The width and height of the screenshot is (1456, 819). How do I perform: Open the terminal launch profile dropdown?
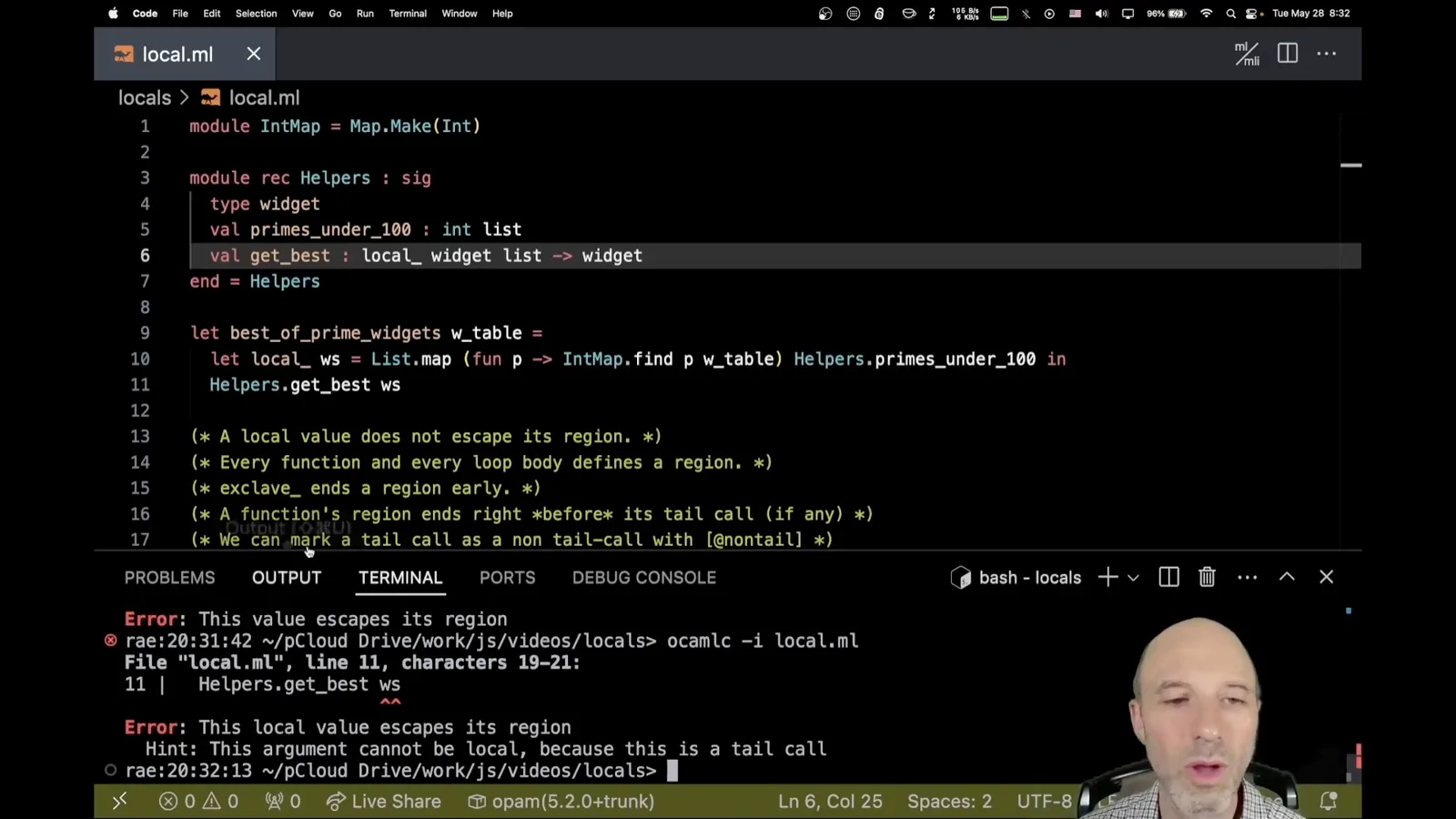tap(1133, 578)
